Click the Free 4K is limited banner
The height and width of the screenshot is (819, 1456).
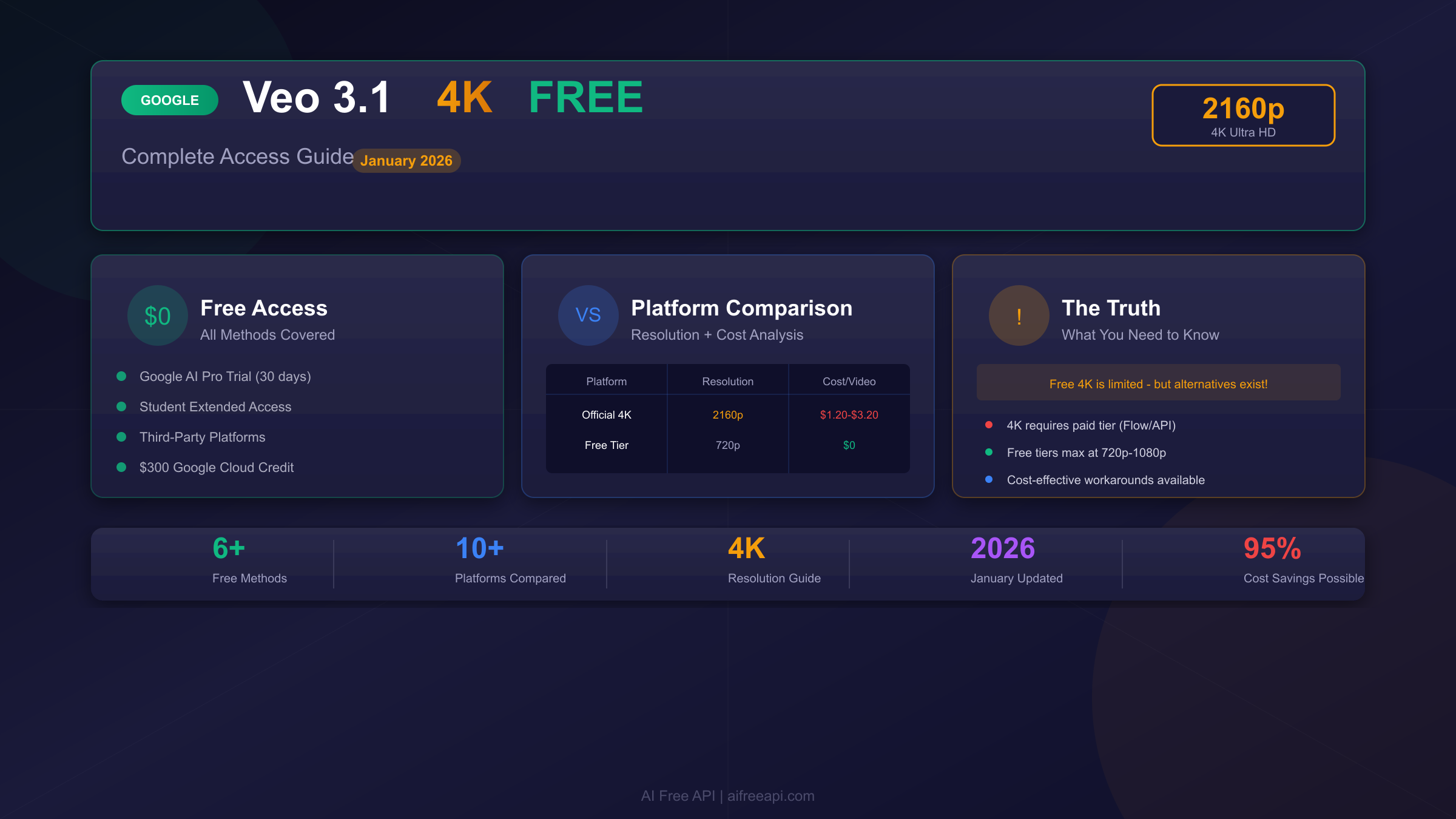pos(1158,383)
